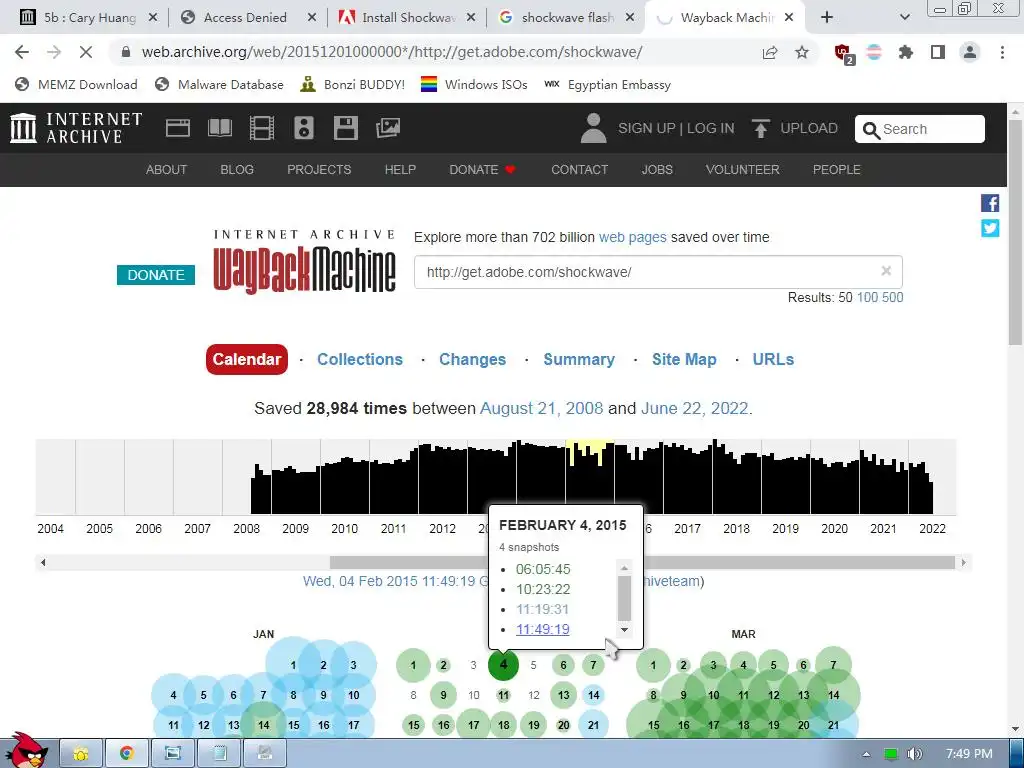The image size is (1024, 768).
Task: Open the Video film-strip icon
Action: [261, 128]
